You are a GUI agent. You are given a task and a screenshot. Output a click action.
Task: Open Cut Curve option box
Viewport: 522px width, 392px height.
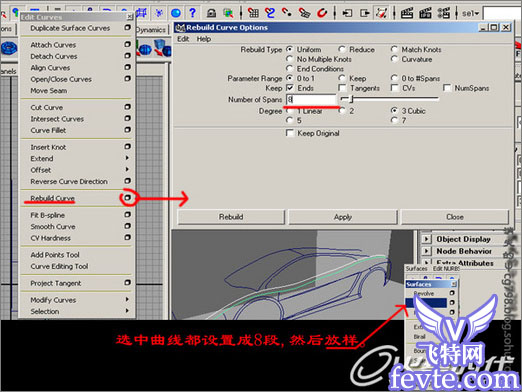127,107
